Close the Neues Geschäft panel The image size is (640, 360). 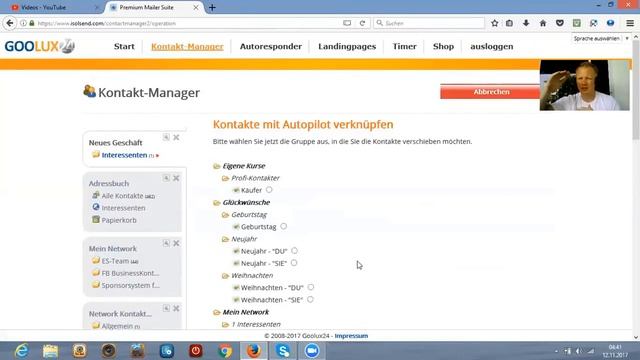coord(176,137)
